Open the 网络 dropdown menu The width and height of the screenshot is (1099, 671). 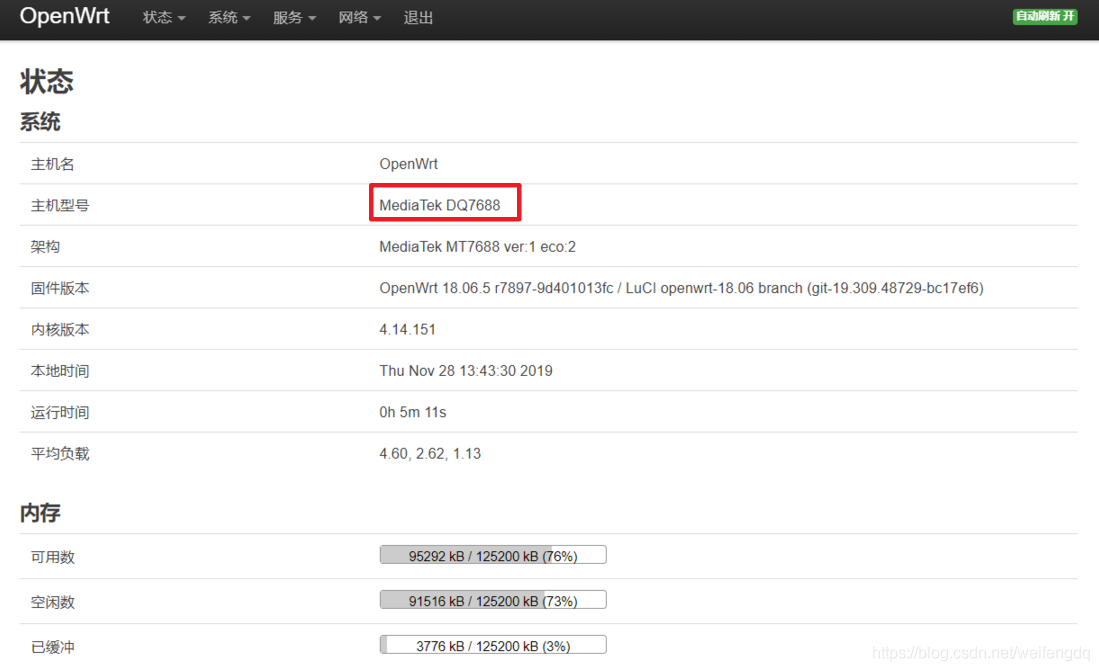pos(360,18)
